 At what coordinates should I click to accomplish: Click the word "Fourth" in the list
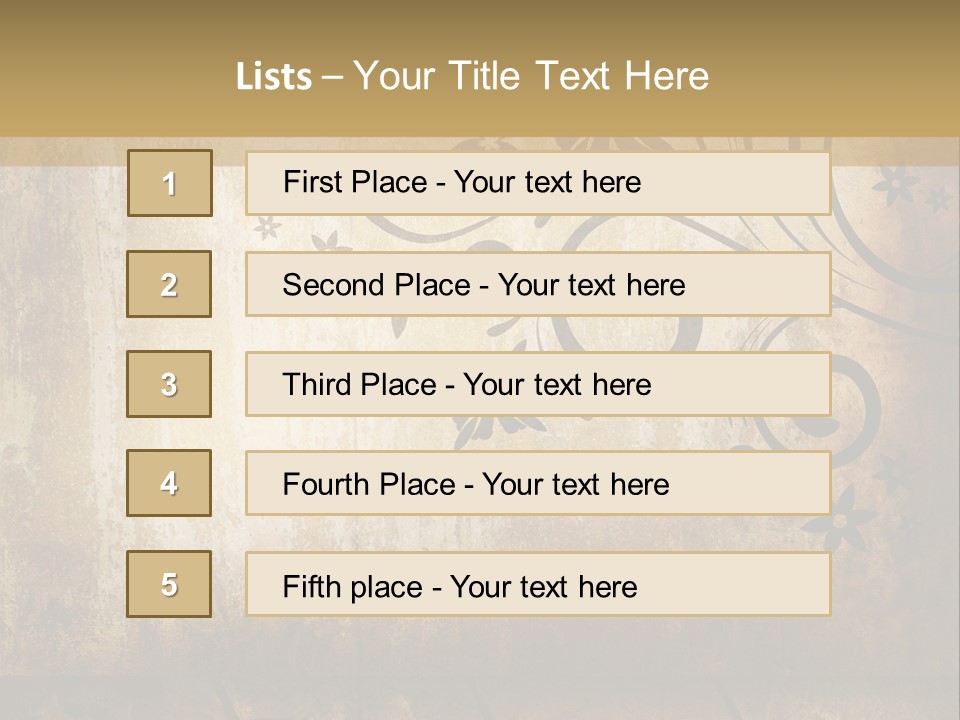pos(318,485)
